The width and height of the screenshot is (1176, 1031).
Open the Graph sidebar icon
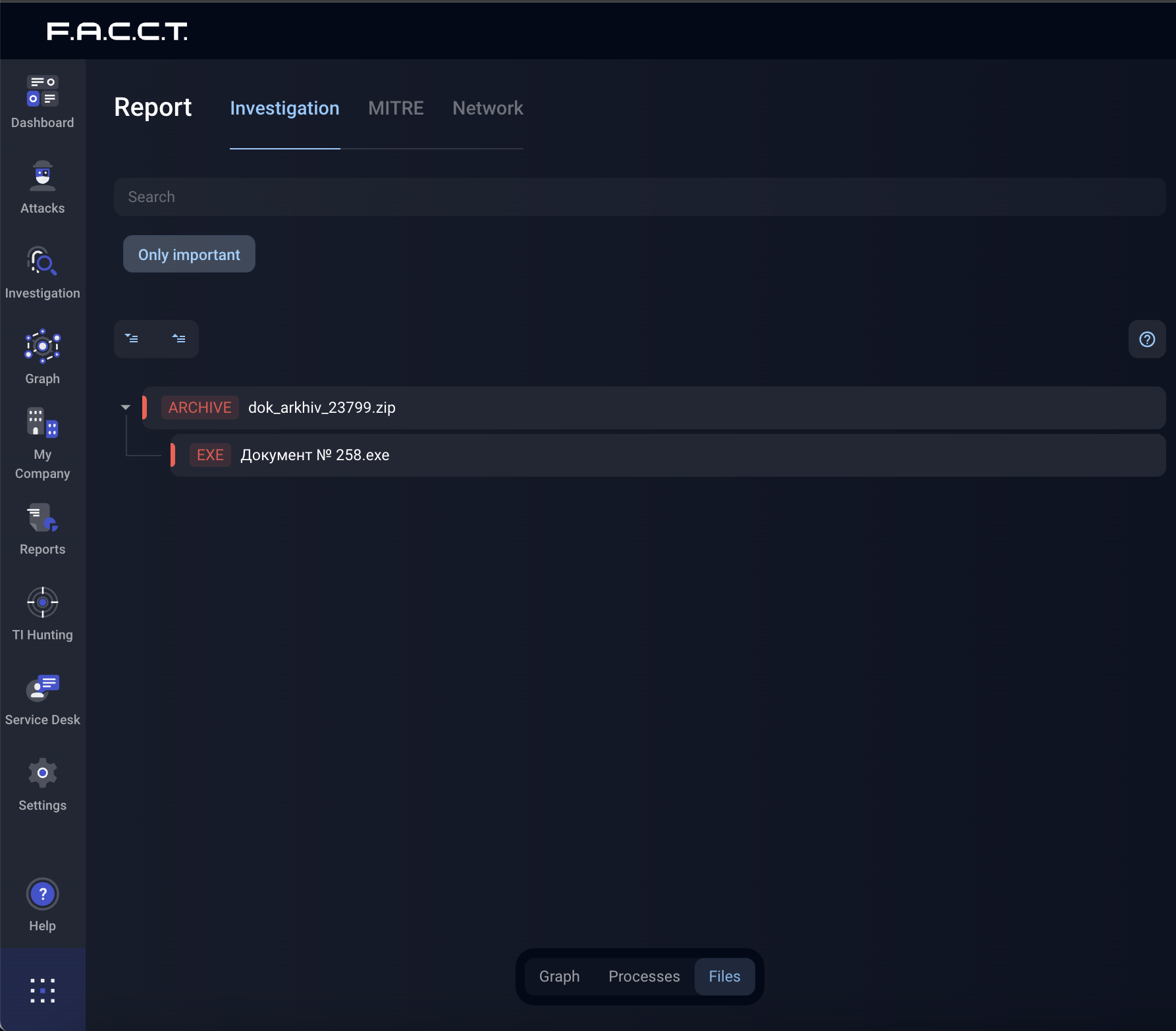42,357
